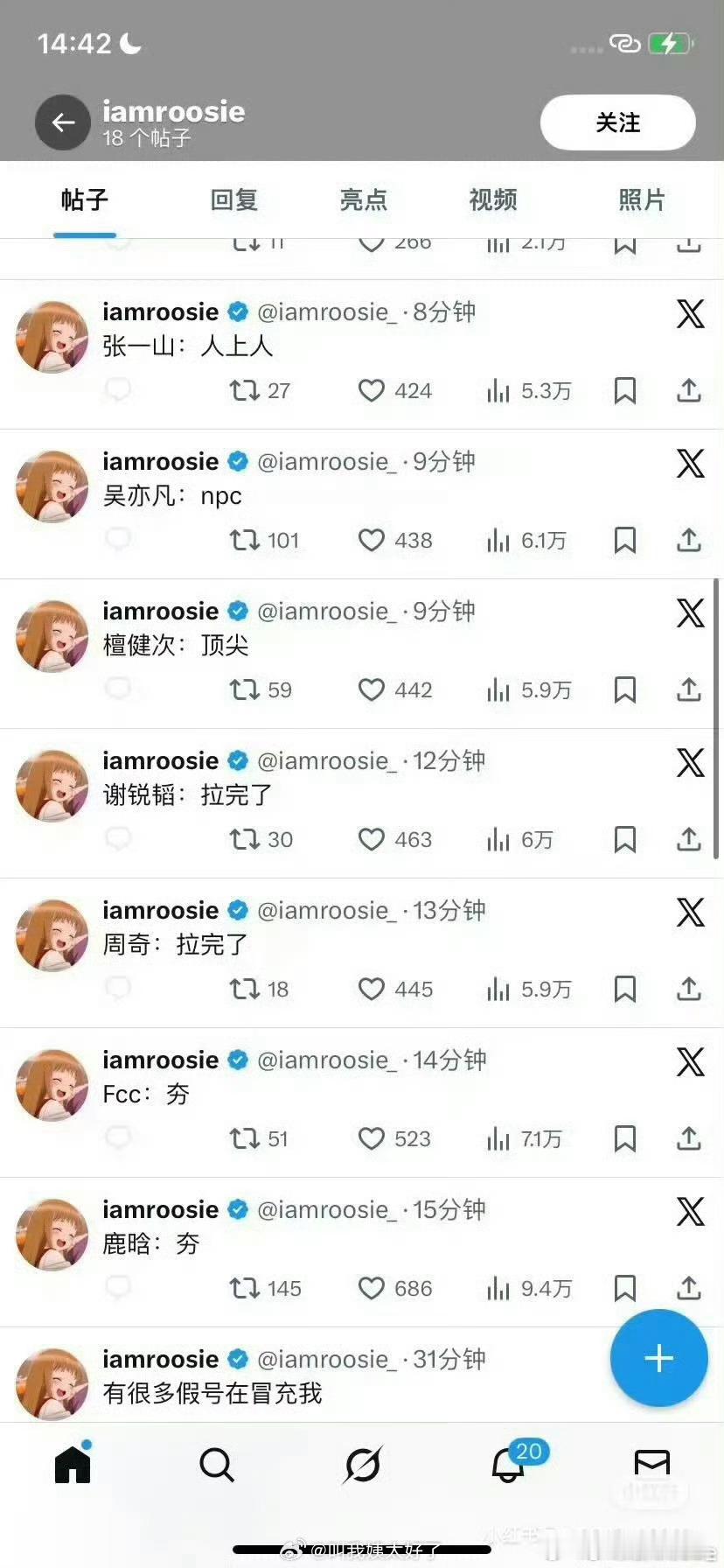Bookmark the 鹿晗 post
724x1568 pixels.
point(625,1288)
